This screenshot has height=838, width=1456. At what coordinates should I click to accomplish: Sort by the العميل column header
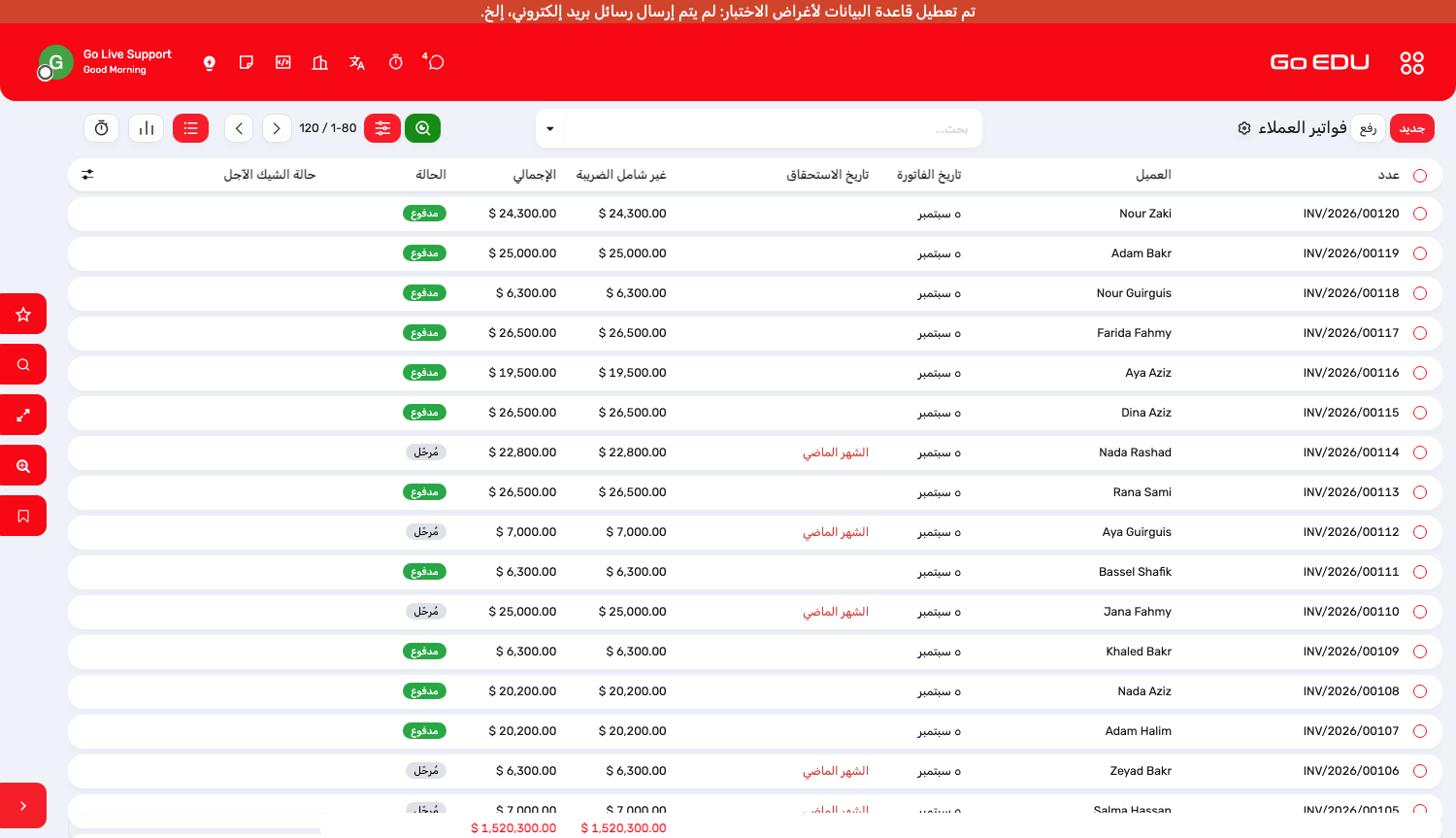[1153, 175]
